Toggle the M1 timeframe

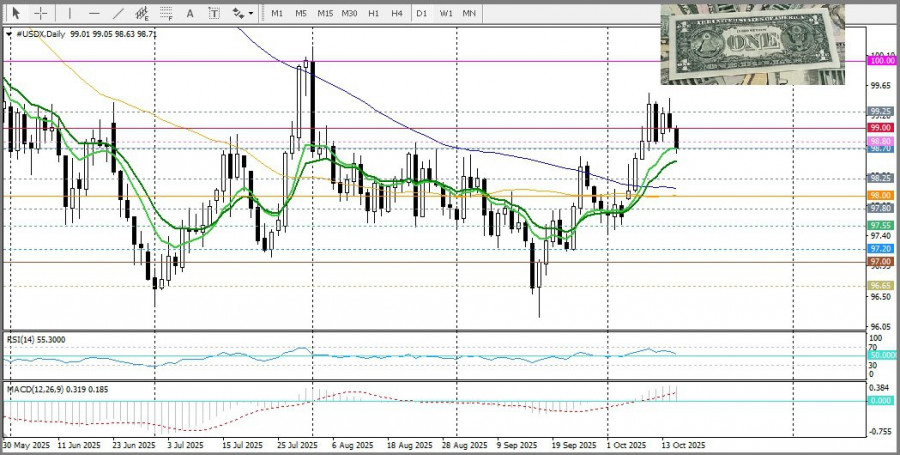(277, 13)
